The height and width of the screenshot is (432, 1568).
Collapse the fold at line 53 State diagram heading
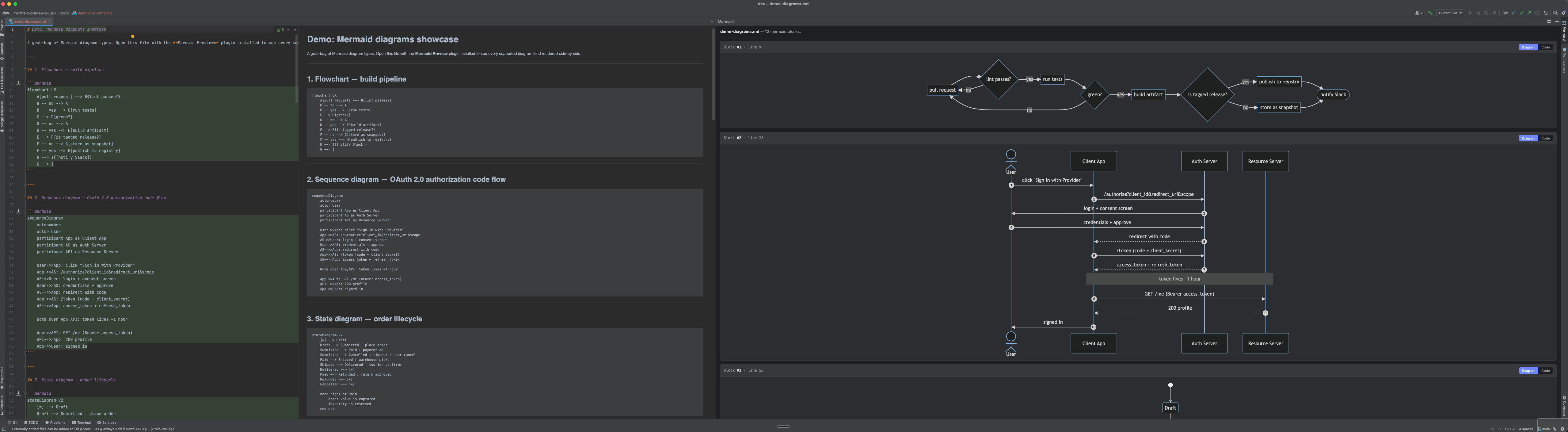click(x=25, y=380)
